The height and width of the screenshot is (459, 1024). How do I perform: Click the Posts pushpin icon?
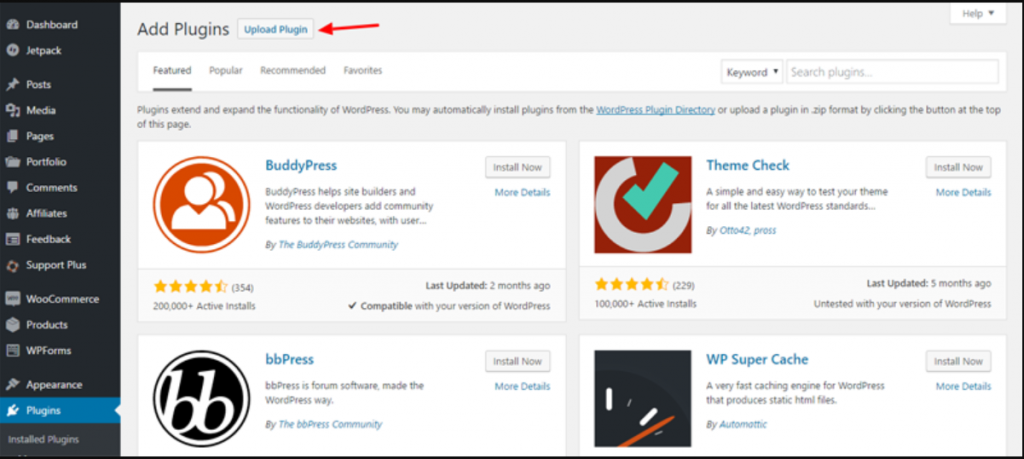pos(12,84)
